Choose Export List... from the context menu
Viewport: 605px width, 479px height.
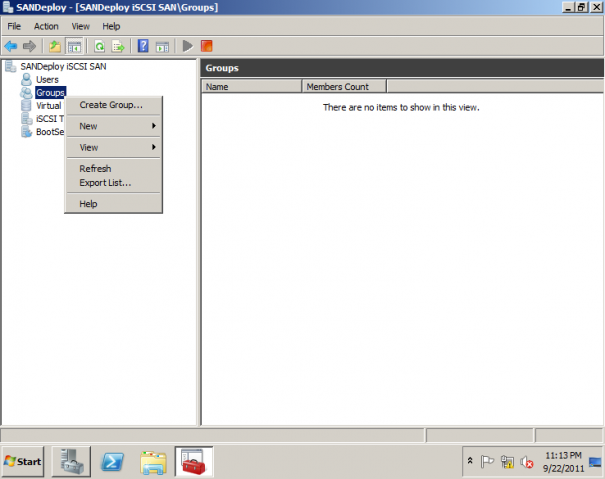click(x=113, y=183)
